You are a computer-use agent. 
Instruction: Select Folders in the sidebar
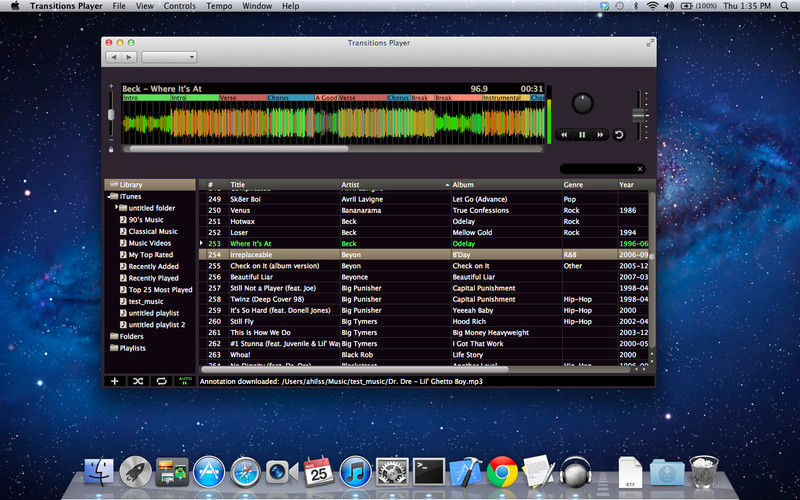point(131,337)
